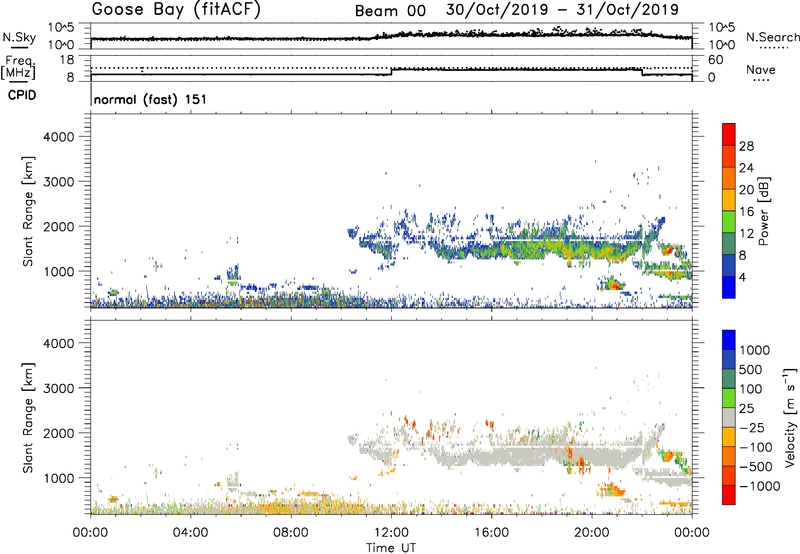Click the 'CPID' row label
800x554 pixels.
[x=22, y=95]
